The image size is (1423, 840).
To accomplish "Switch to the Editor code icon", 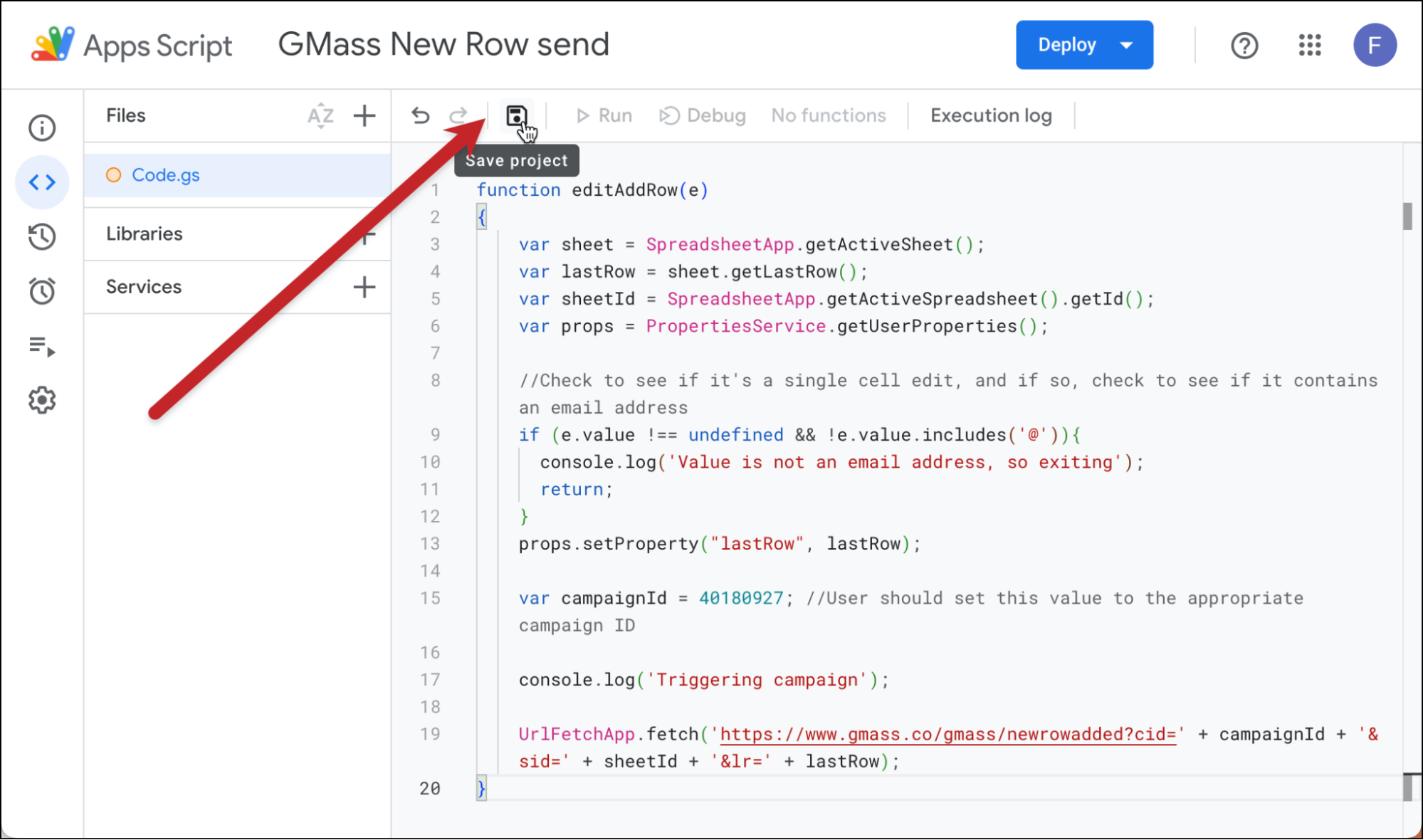I will point(42,182).
